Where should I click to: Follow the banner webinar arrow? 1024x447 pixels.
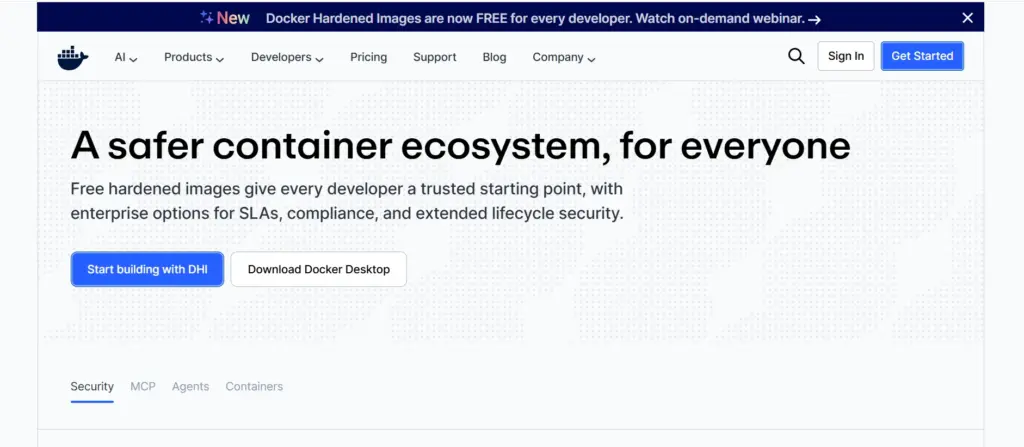tap(814, 20)
